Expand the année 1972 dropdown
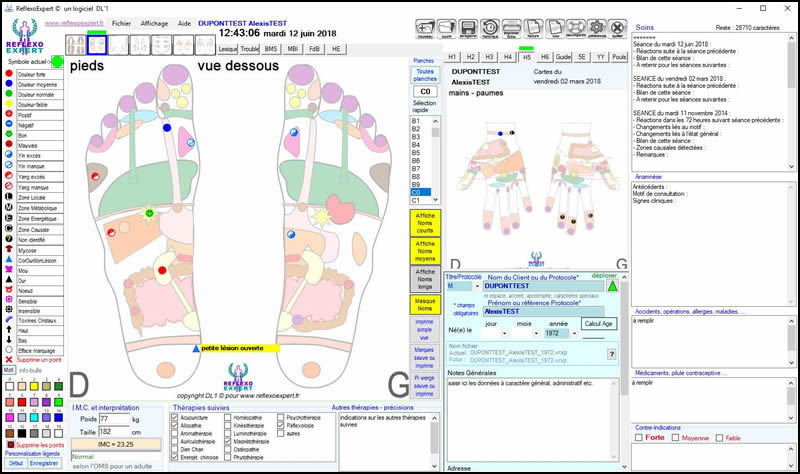 [572, 333]
